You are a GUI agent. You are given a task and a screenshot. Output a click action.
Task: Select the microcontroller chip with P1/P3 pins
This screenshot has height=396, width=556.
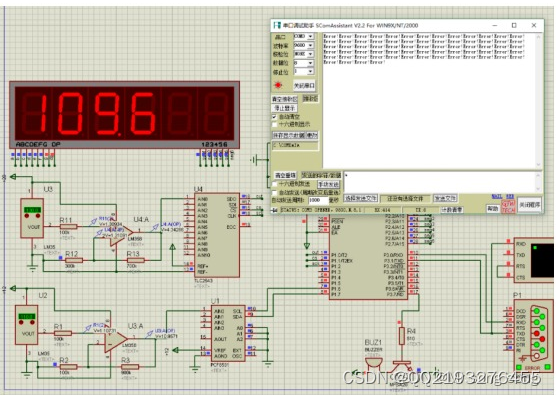[x=368, y=257]
